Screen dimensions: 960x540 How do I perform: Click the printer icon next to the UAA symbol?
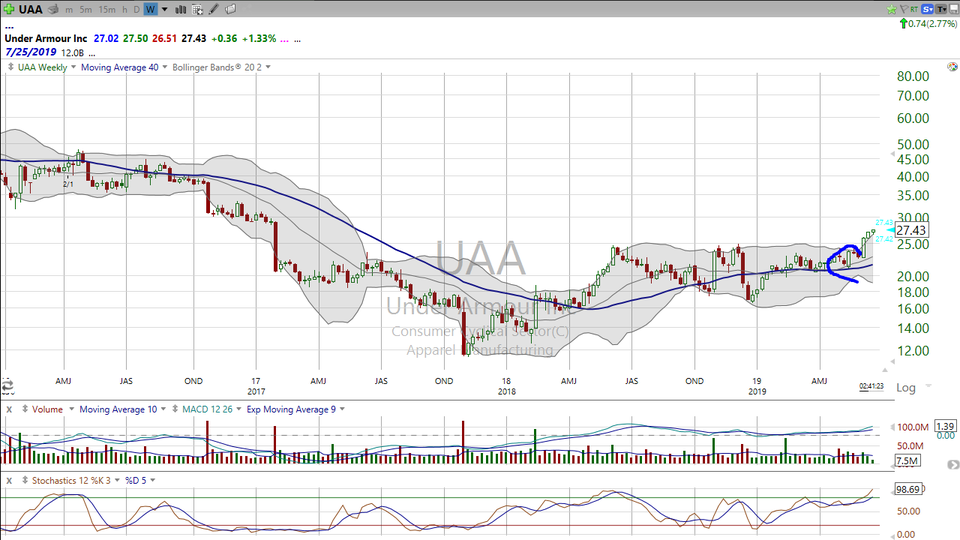coord(53,9)
